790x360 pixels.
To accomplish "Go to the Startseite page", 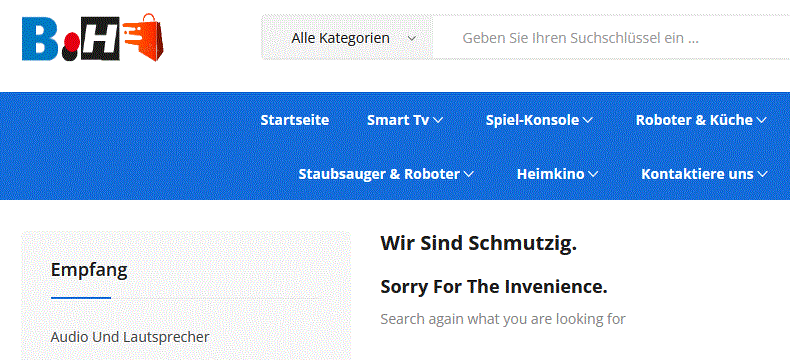I will [295, 120].
